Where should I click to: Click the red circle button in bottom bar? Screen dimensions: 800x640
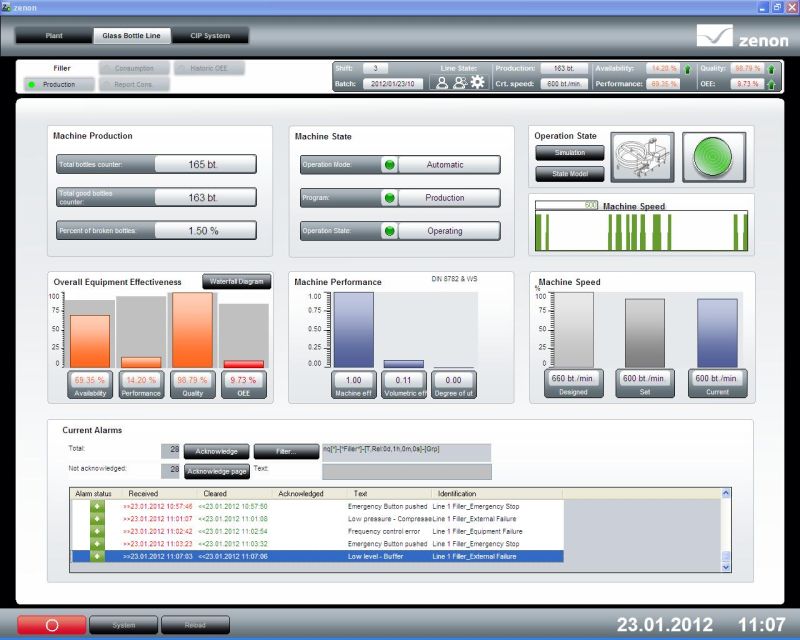[x=51, y=625]
